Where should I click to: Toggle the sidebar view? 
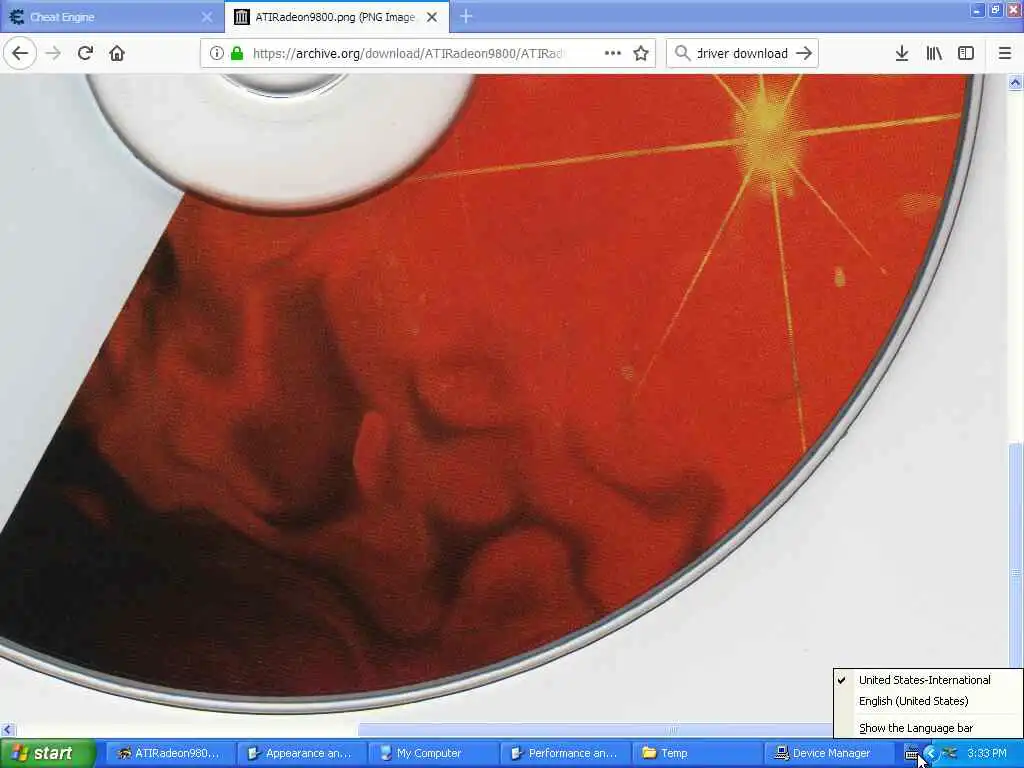(966, 54)
